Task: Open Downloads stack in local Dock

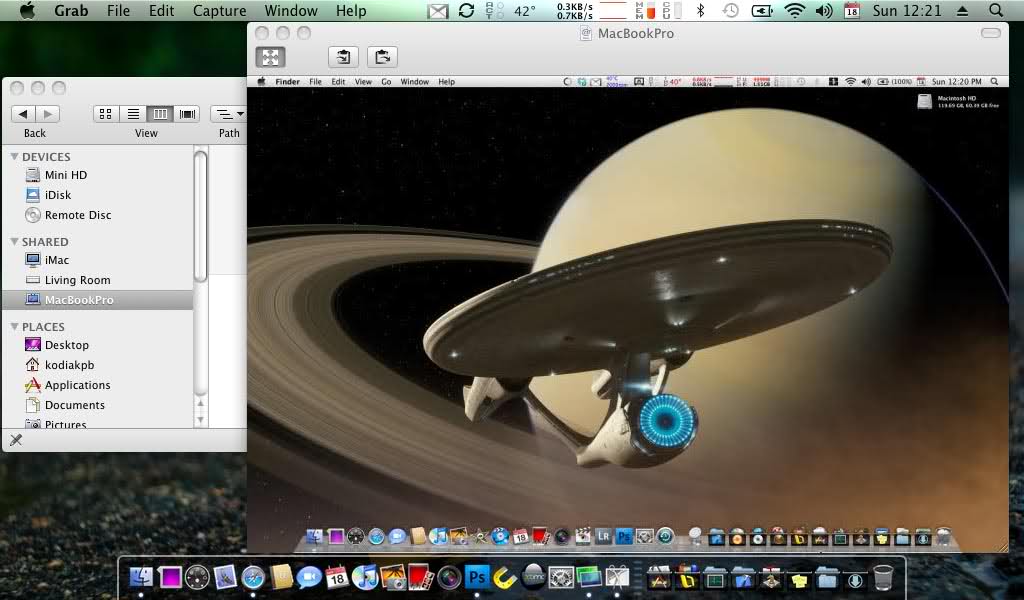Action: point(855,578)
